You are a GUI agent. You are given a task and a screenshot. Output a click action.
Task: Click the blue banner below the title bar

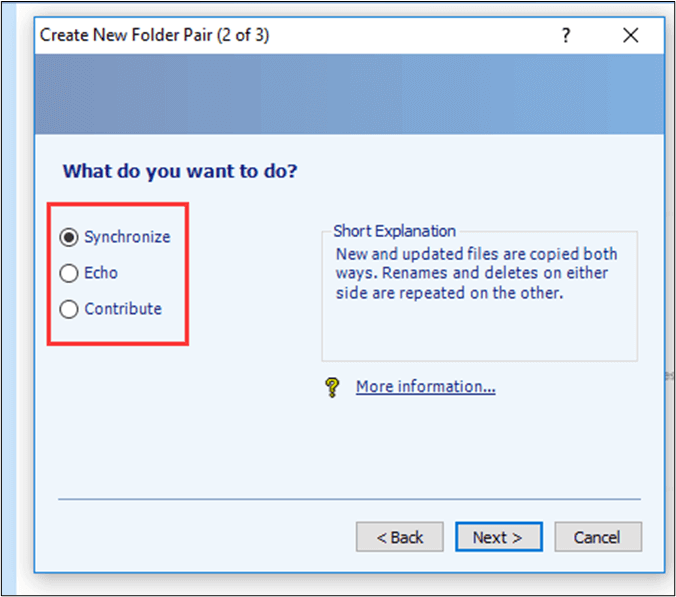tap(350, 94)
